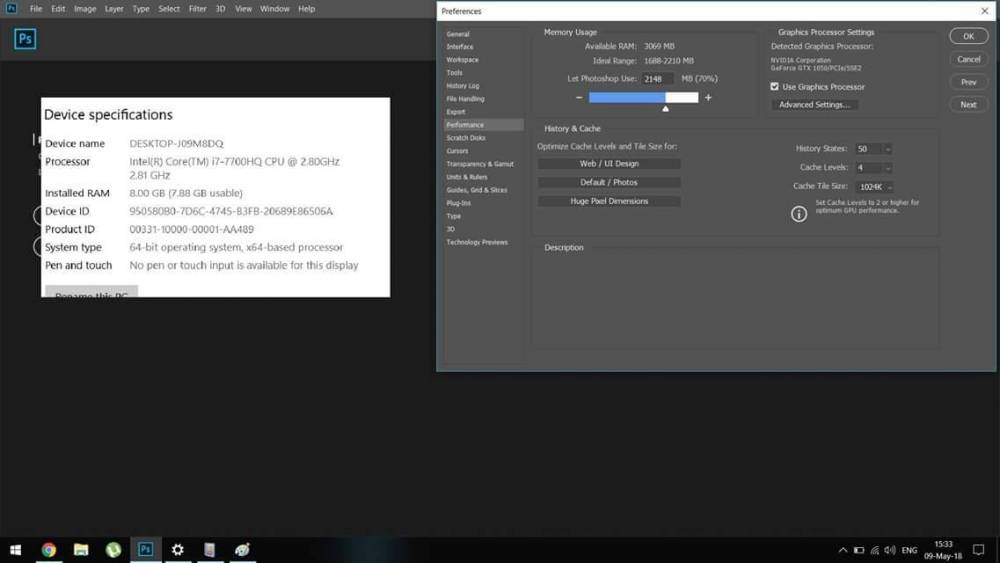The width and height of the screenshot is (1000, 563).
Task: Open the Action Center notification icon
Action: 978,550
